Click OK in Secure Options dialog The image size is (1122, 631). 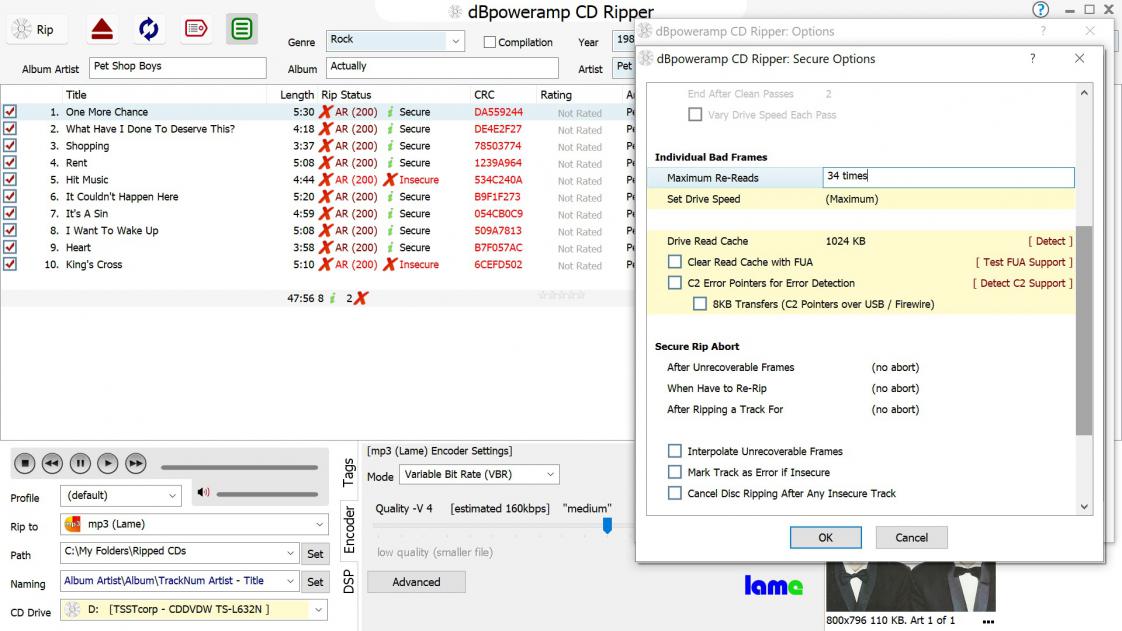(x=825, y=537)
